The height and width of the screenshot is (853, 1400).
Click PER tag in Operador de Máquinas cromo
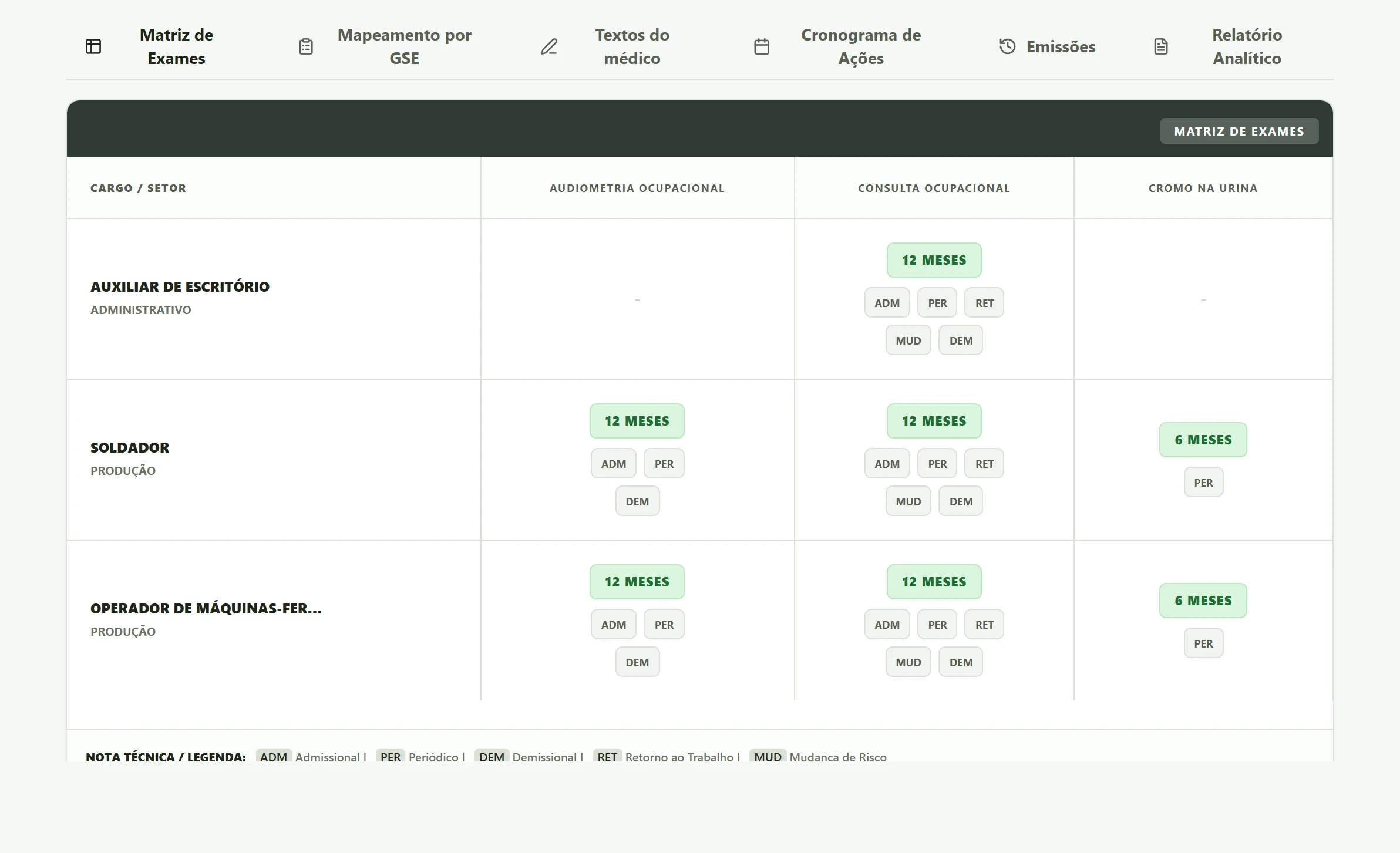(1203, 643)
